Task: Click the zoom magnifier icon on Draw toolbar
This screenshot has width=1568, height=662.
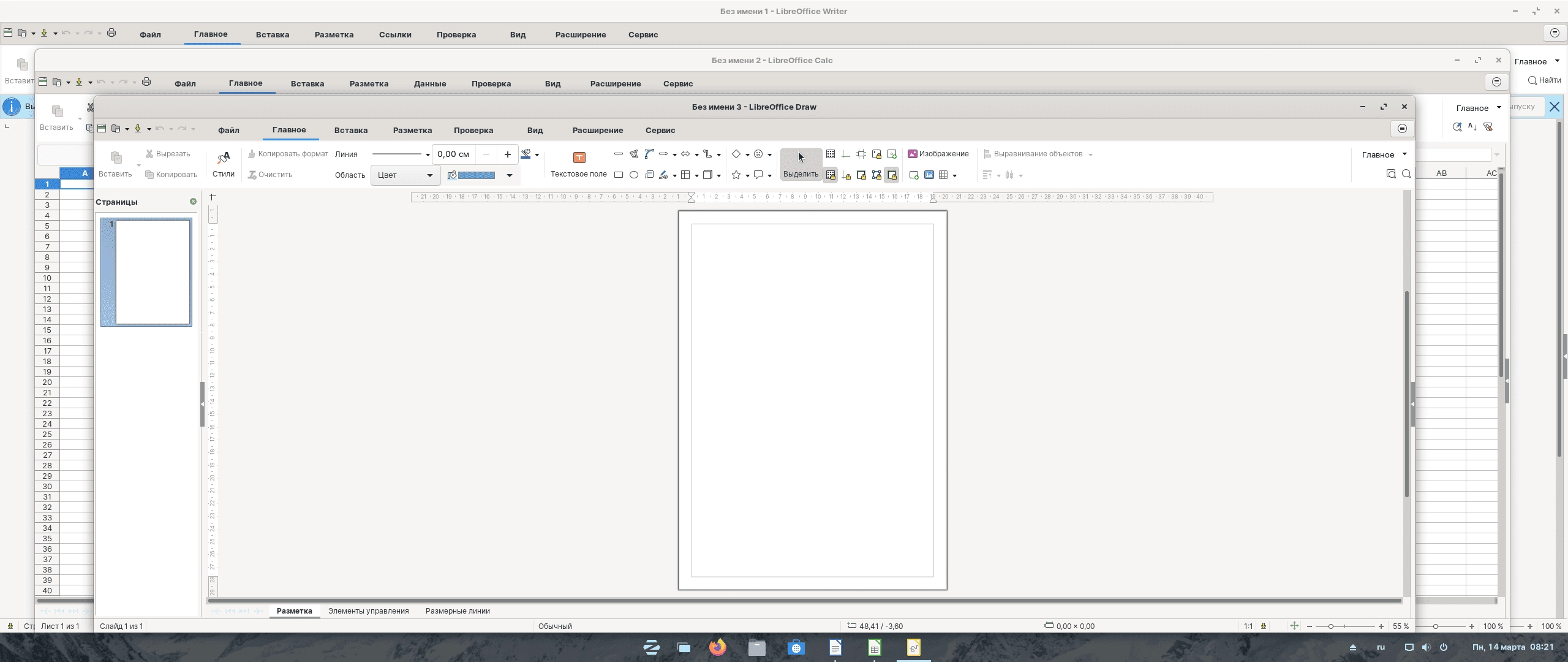Action: point(1406,174)
